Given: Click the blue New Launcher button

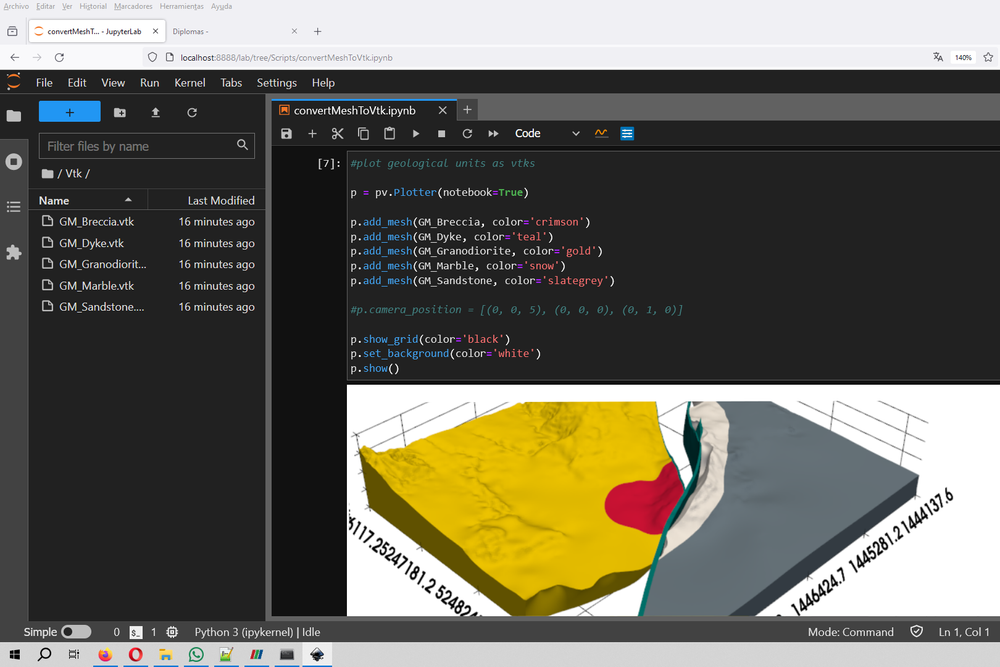Looking at the screenshot, I should (x=70, y=112).
